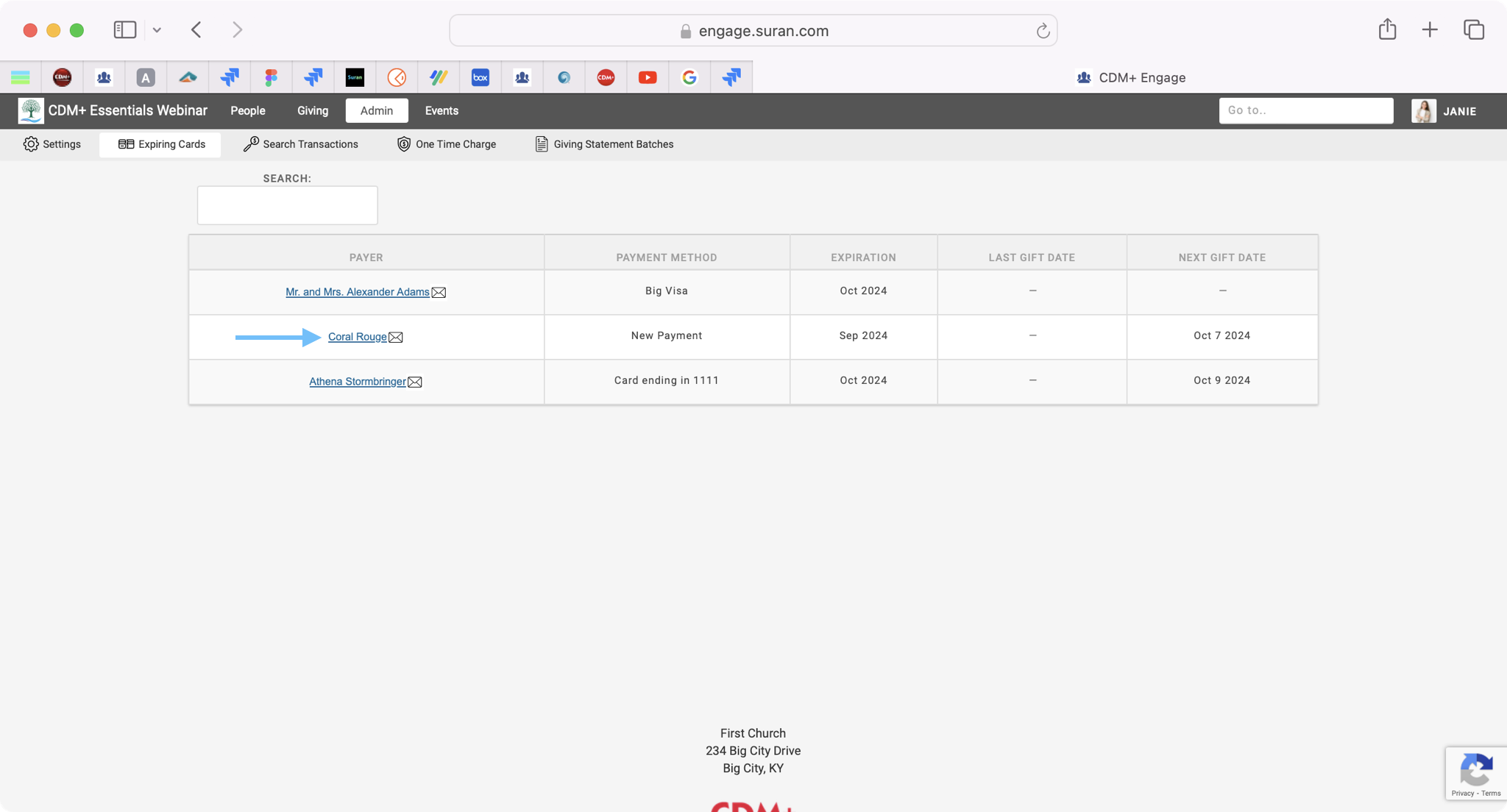Click the envelope icon beside Athena Stormbringer
The width and height of the screenshot is (1507, 812).
pyautogui.click(x=415, y=382)
